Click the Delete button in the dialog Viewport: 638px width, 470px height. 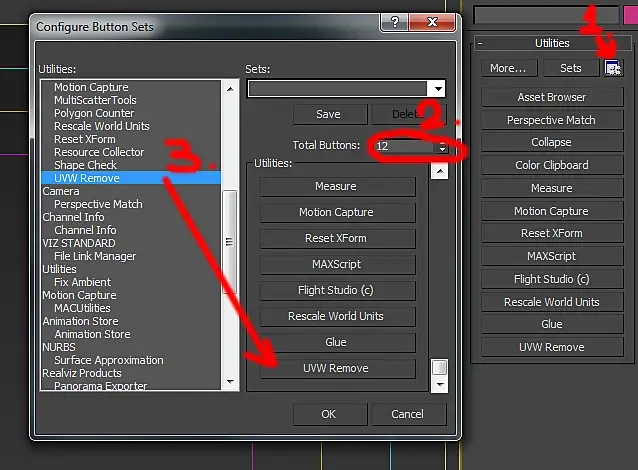click(409, 114)
